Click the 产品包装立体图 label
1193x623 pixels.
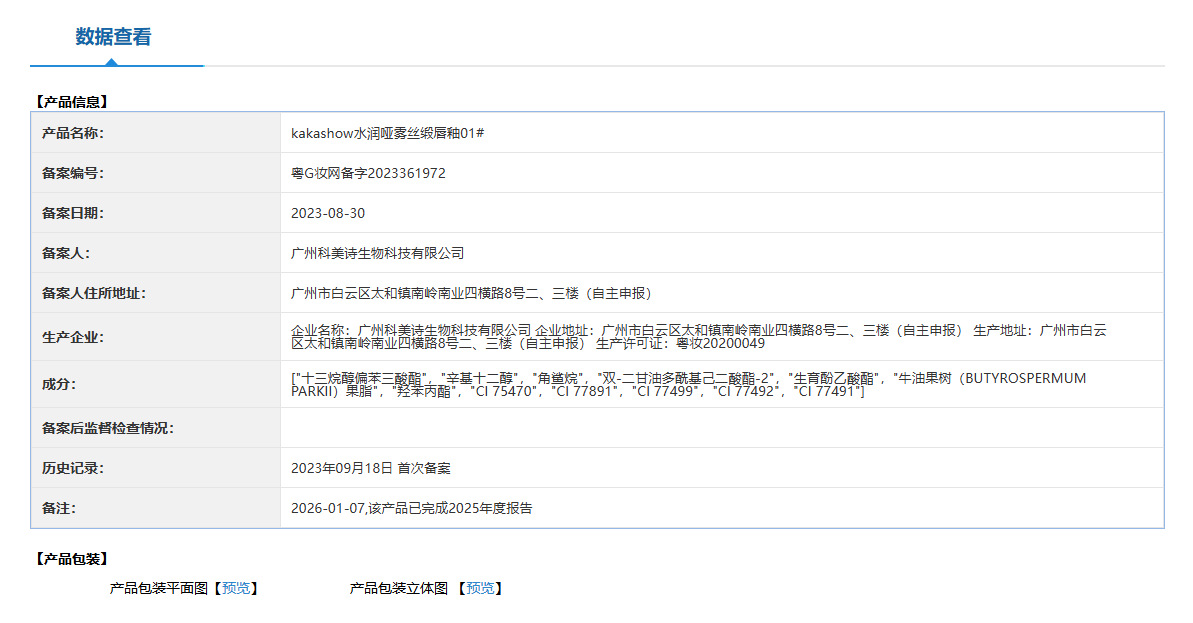pos(399,588)
